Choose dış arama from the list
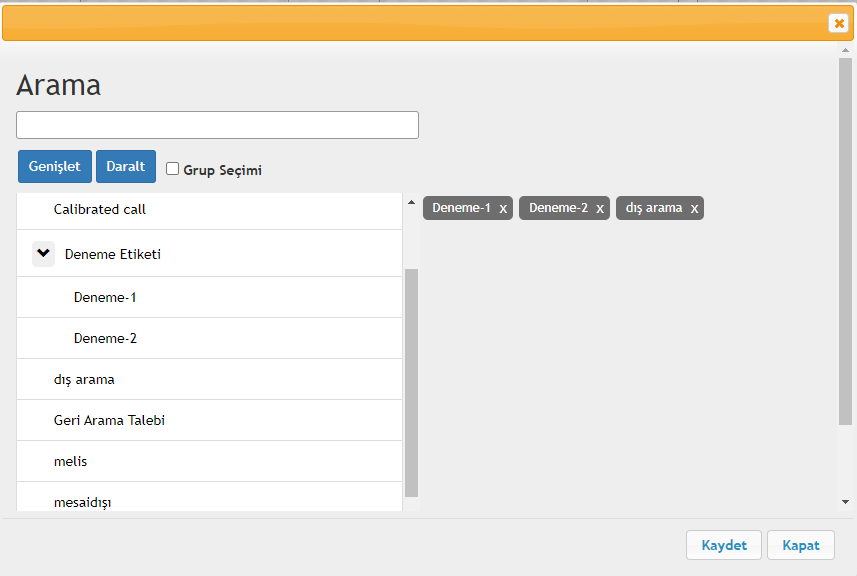857x576 pixels. [209, 379]
